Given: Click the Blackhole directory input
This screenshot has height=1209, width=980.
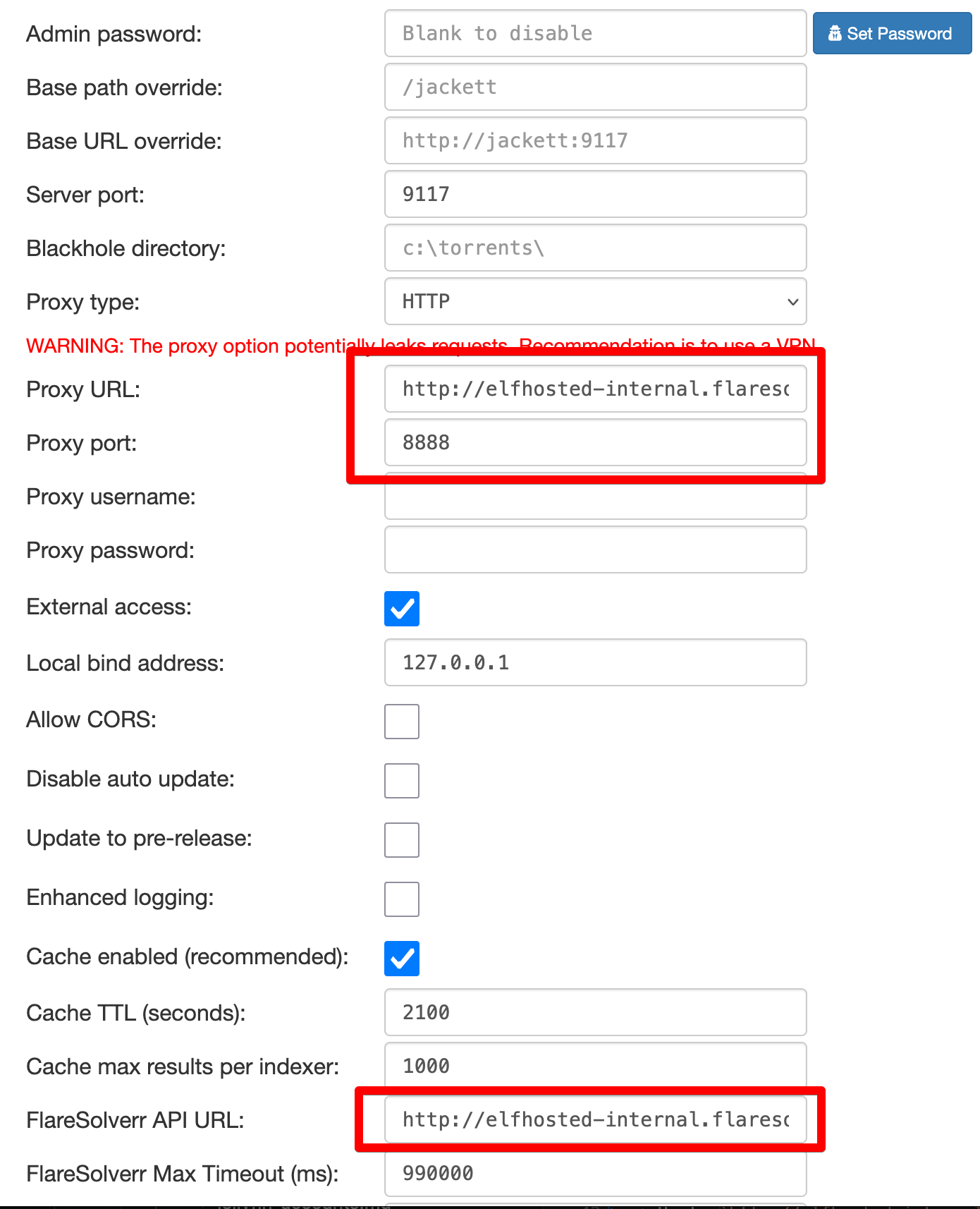Looking at the screenshot, I should coord(595,248).
